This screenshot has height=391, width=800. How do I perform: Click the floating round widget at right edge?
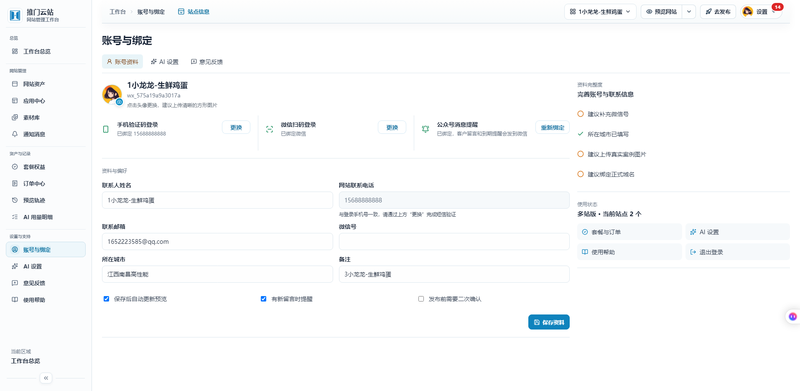[792, 316]
